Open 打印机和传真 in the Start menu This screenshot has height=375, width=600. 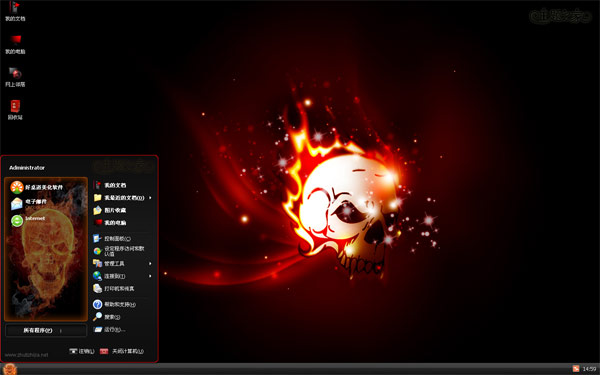coord(114,289)
